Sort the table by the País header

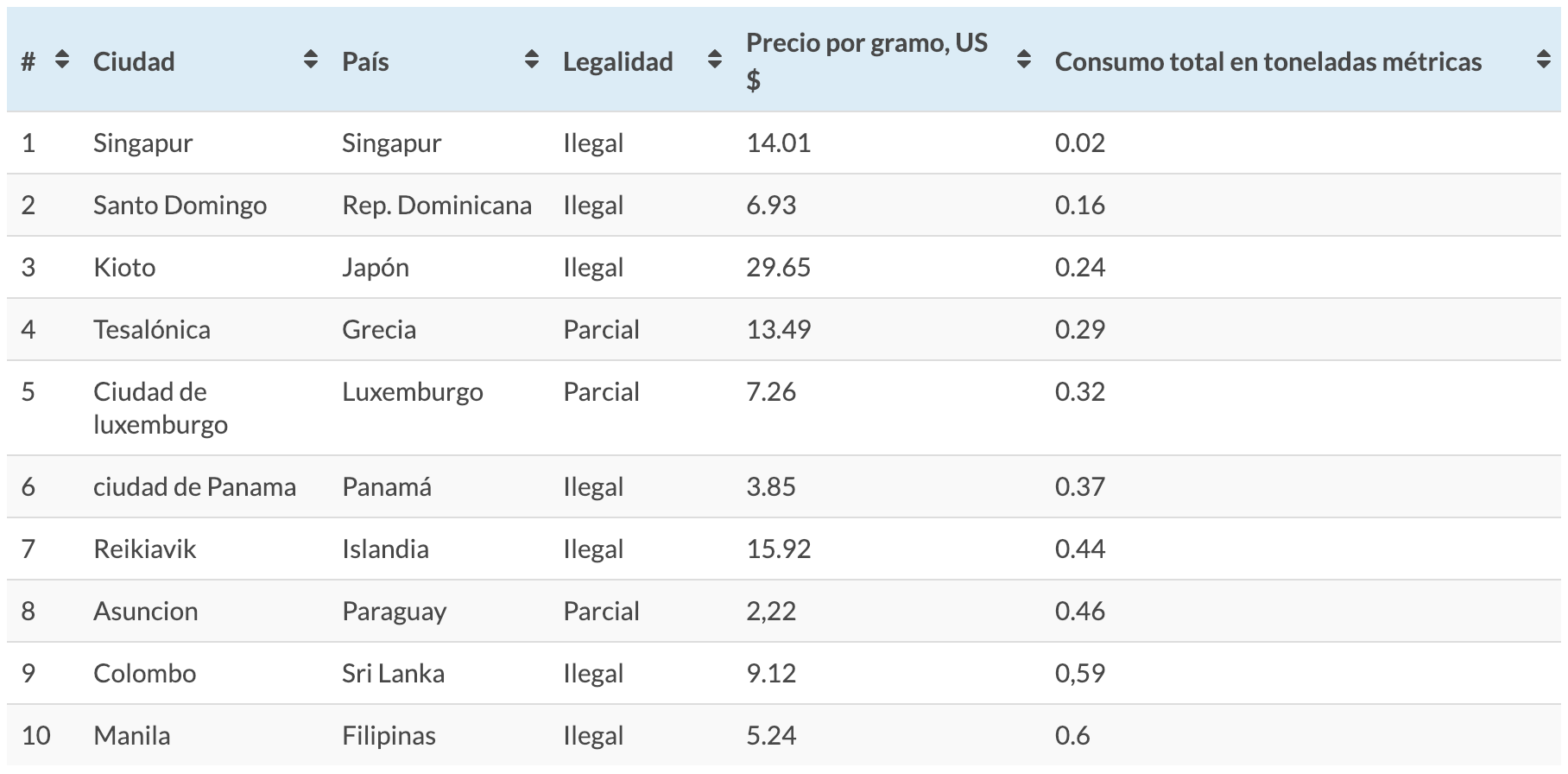361,60
